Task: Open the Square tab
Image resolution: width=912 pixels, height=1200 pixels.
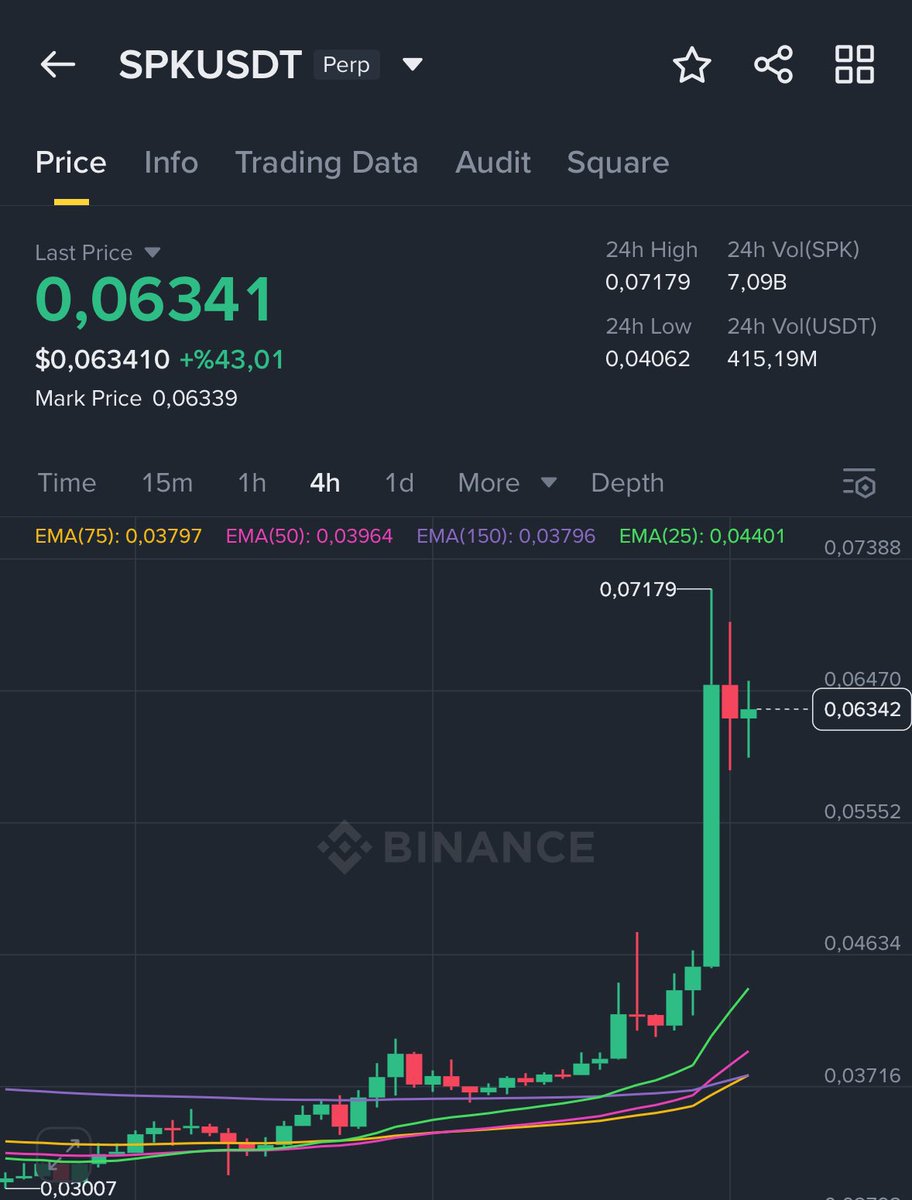Action: (618, 163)
